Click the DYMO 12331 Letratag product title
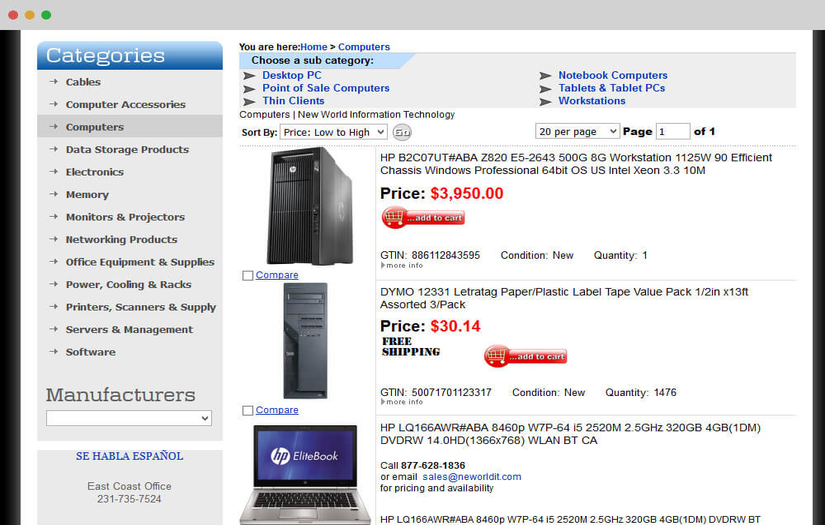 pos(564,298)
